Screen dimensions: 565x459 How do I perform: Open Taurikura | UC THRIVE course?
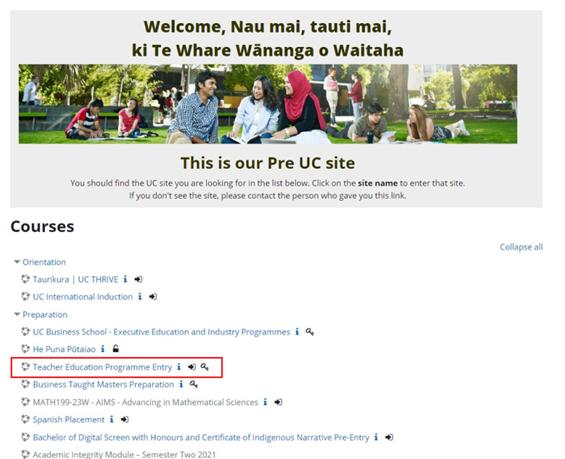[x=75, y=279]
